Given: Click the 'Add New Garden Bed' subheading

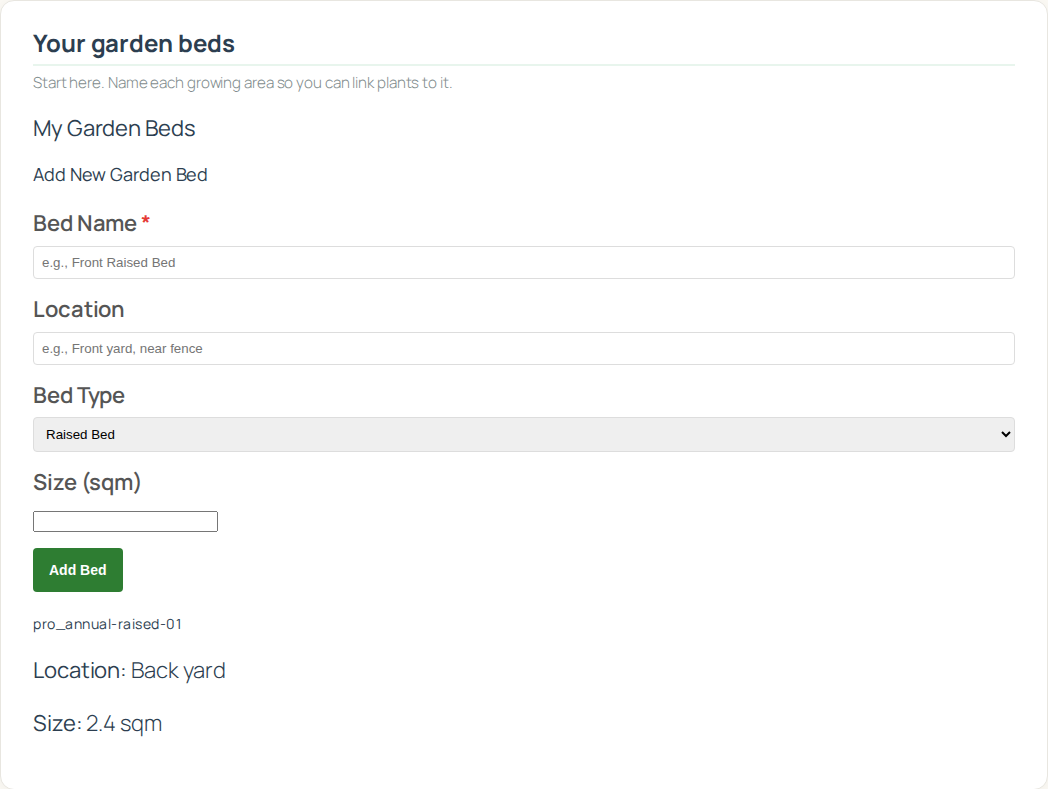Looking at the screenshot, I should click(x=120, y=175).
